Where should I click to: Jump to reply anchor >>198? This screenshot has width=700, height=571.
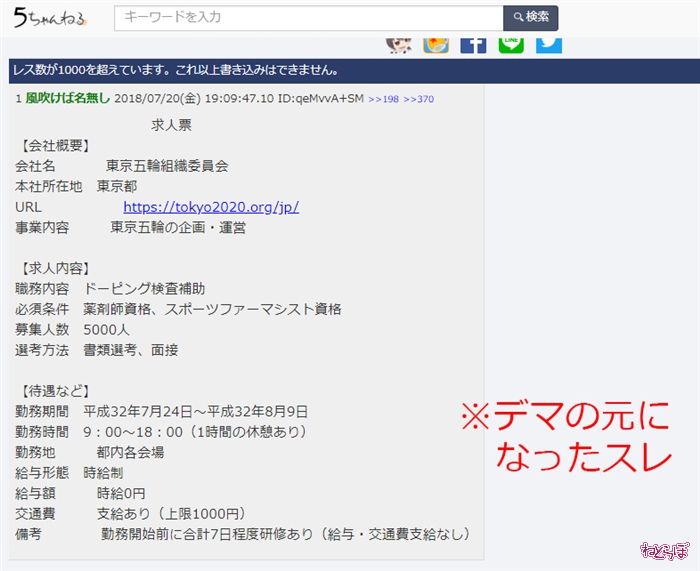[383, 100]
